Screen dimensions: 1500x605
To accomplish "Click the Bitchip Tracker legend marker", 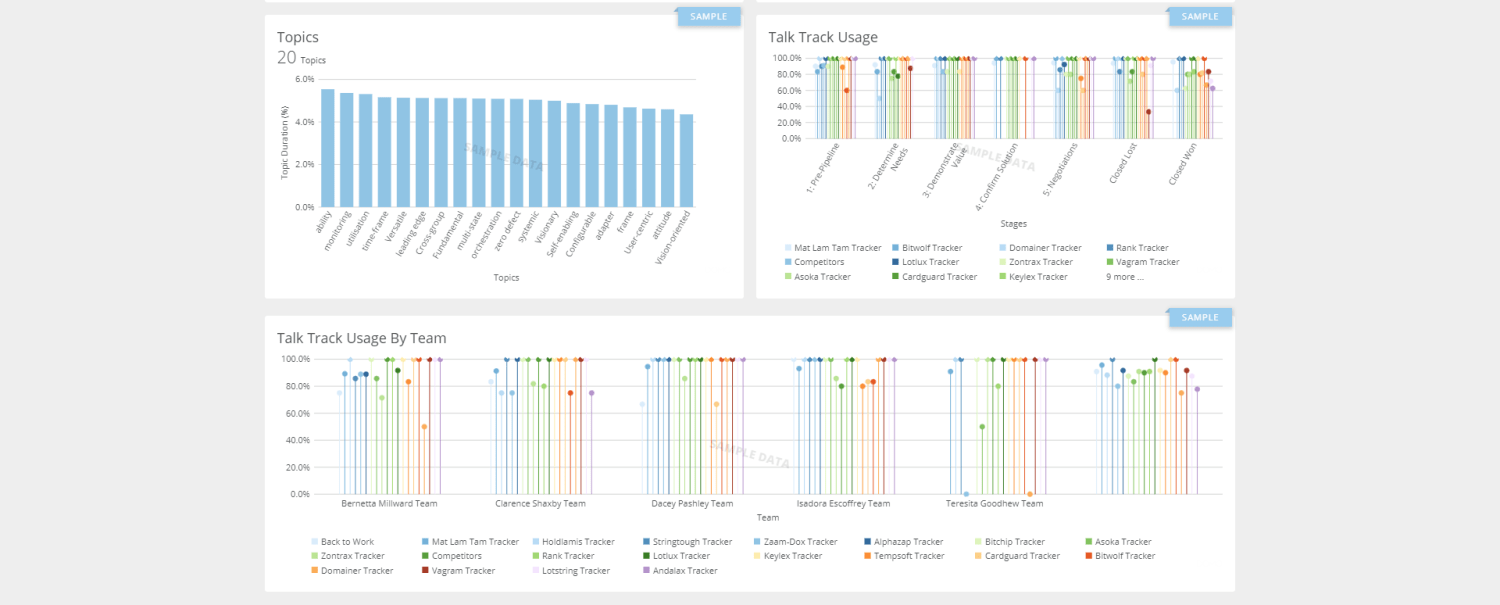I will coord(978,542).
